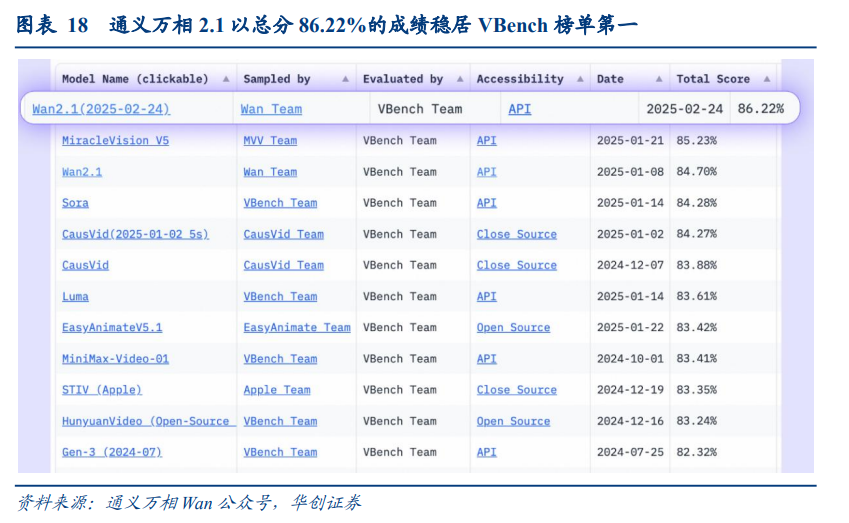The width and height of the screenshot is (849, 523).
Task: Select date 2024-10-01 cell
Action: [x=630, y=359]
